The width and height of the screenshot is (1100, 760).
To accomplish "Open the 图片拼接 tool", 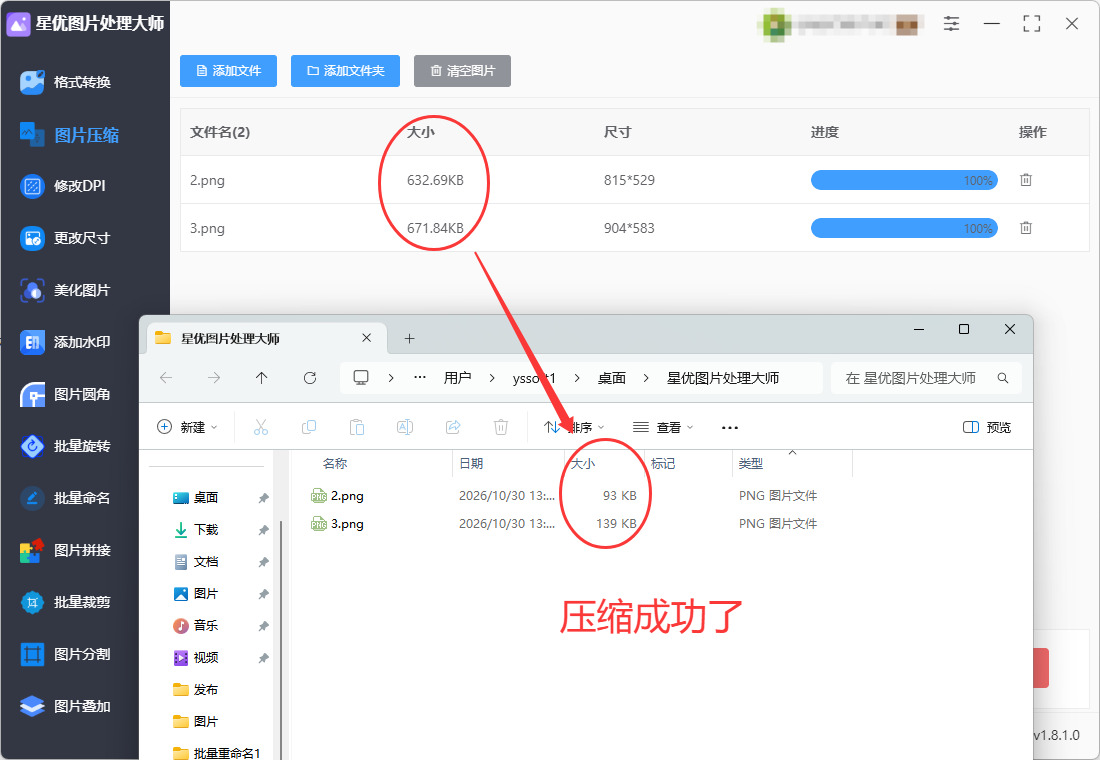I will coord(65,550).
